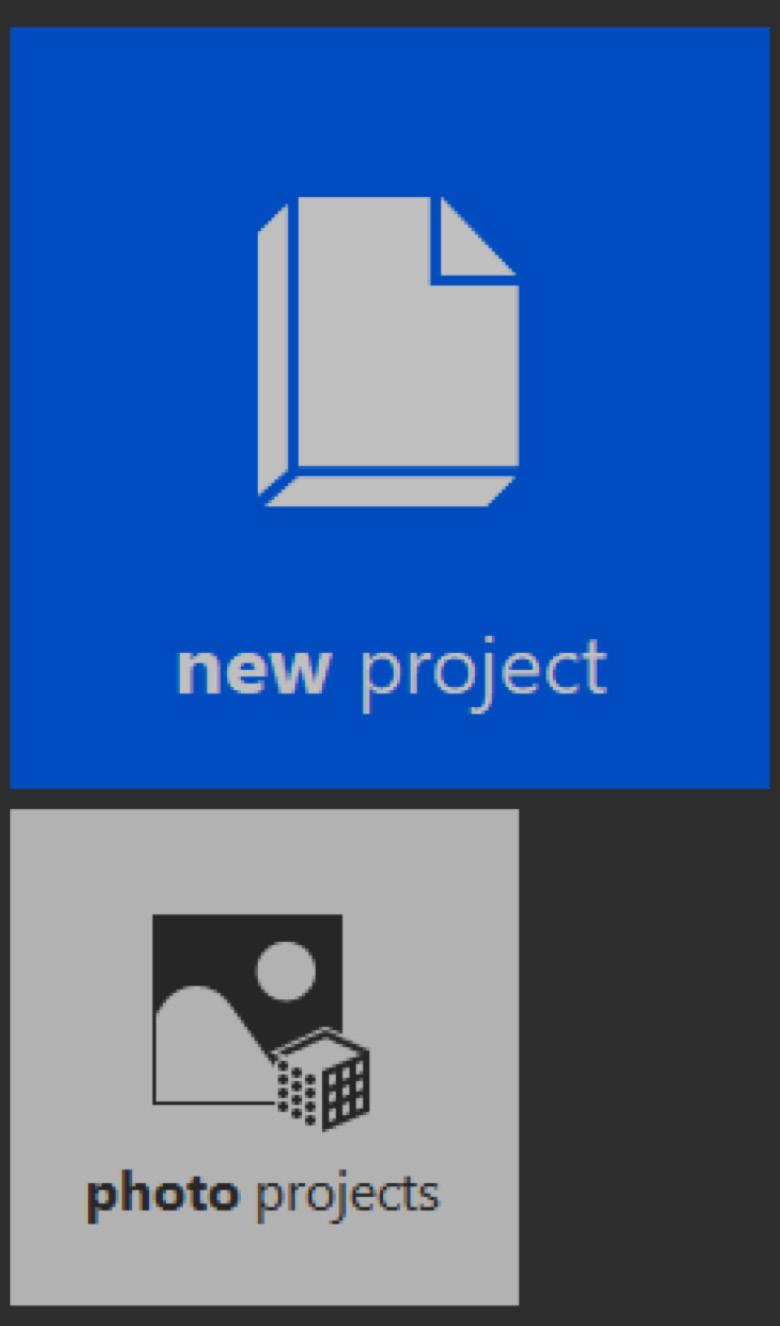The width and height of the screenshot is (780, 1326).
Task: Select the blue new project tile
Action: coord(390,407)
